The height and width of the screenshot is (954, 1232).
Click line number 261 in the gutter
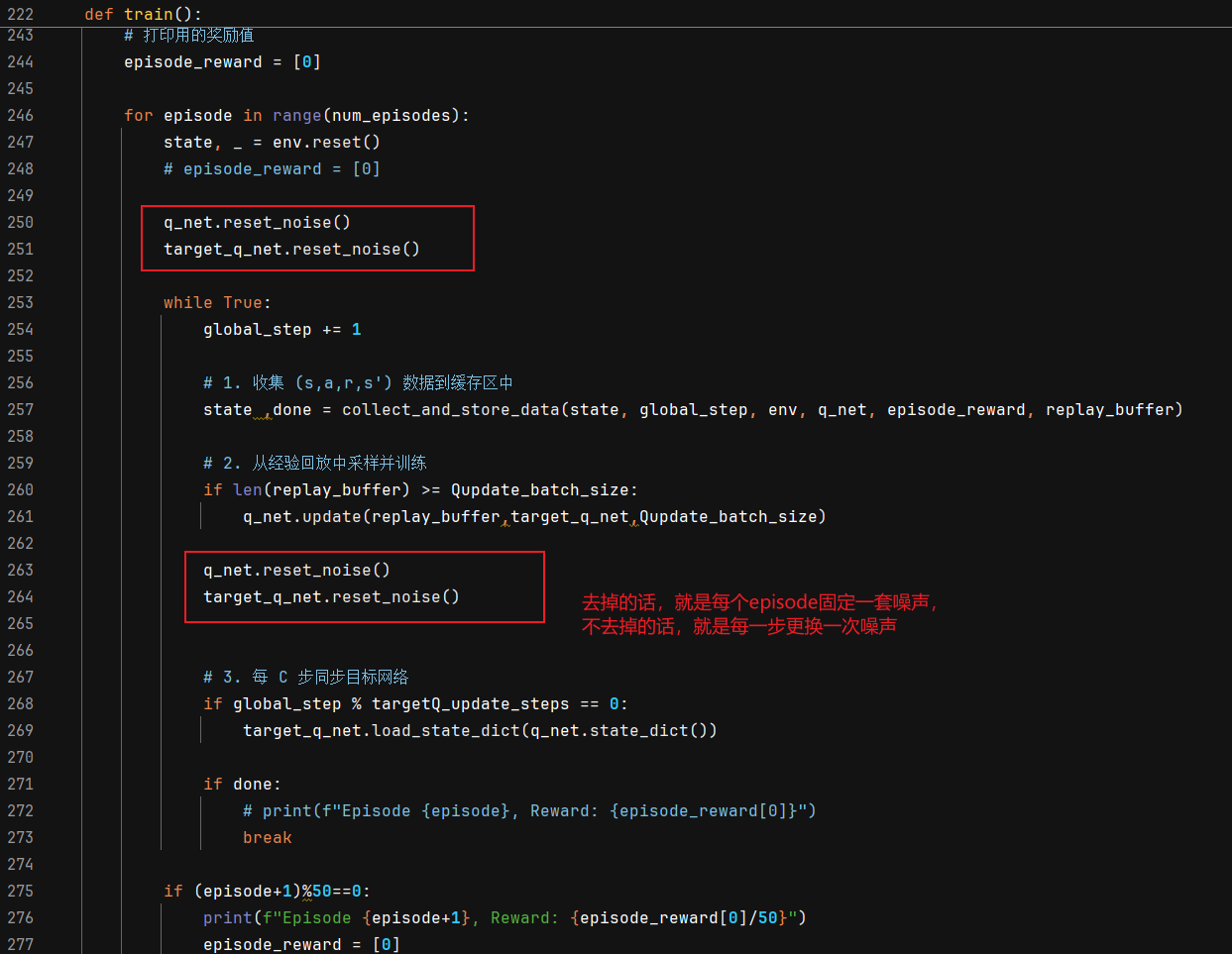point(20,517)
